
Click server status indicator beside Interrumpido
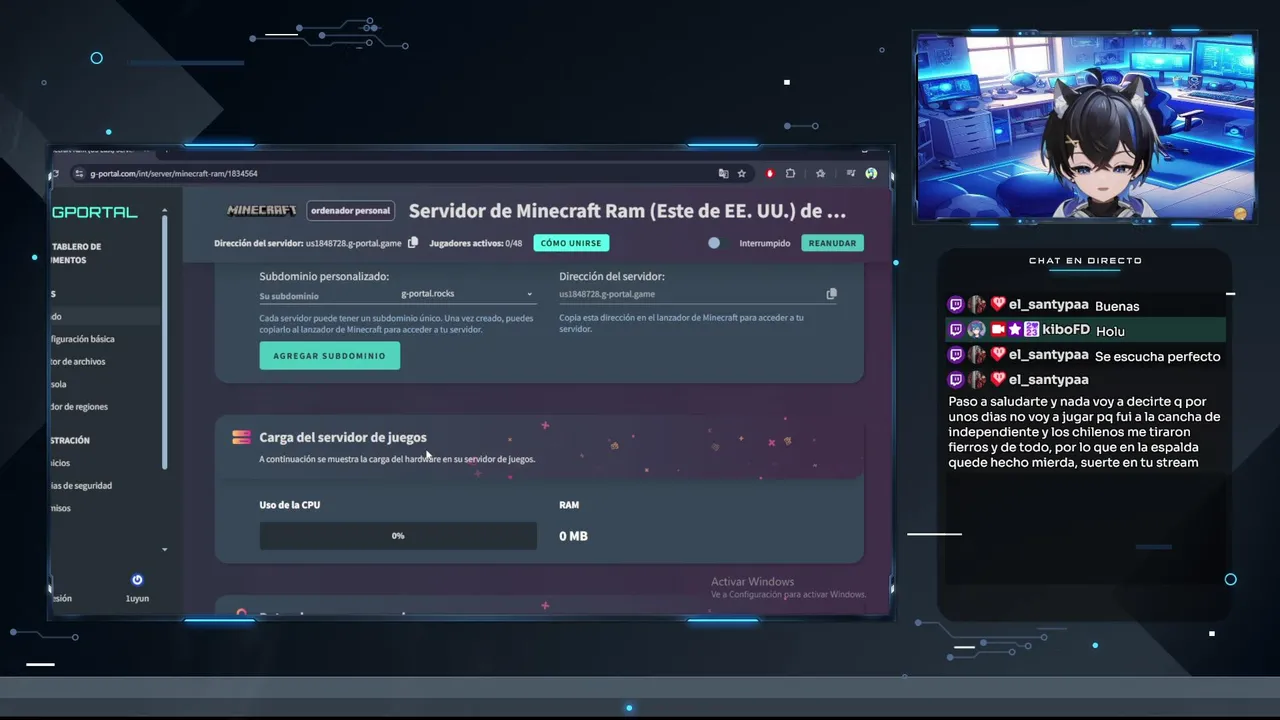pyautogui.click(x=714, y=243)
